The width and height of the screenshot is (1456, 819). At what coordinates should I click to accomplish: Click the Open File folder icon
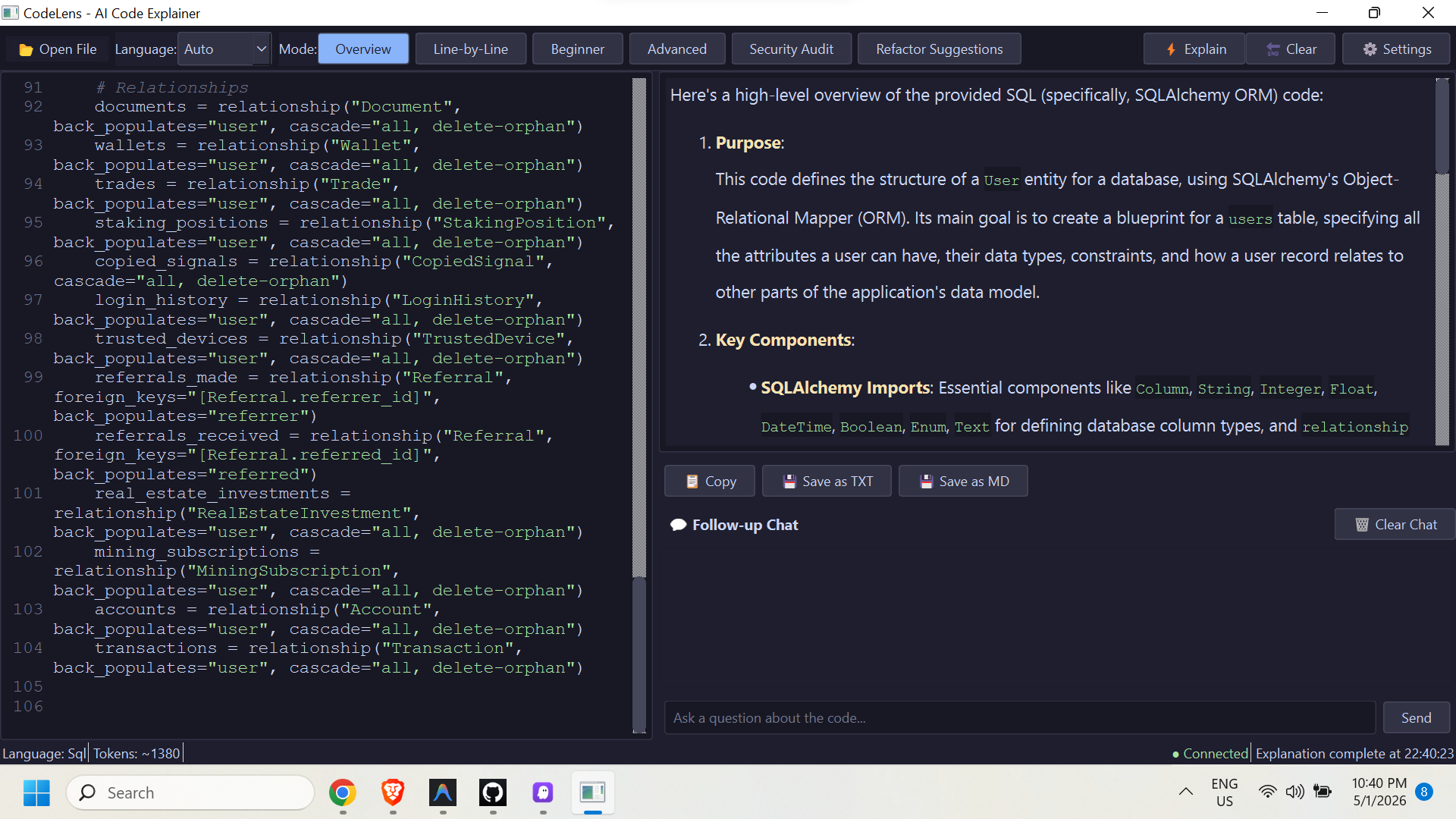click(26, 49)
